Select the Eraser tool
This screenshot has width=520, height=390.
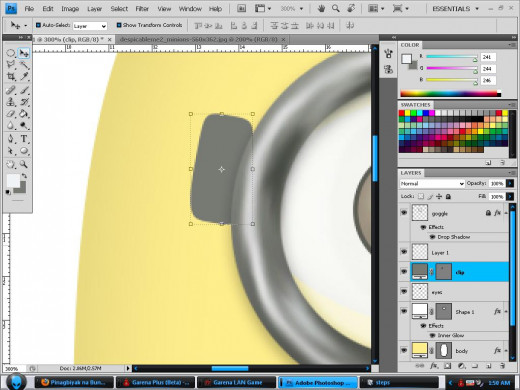pos(11,114)
